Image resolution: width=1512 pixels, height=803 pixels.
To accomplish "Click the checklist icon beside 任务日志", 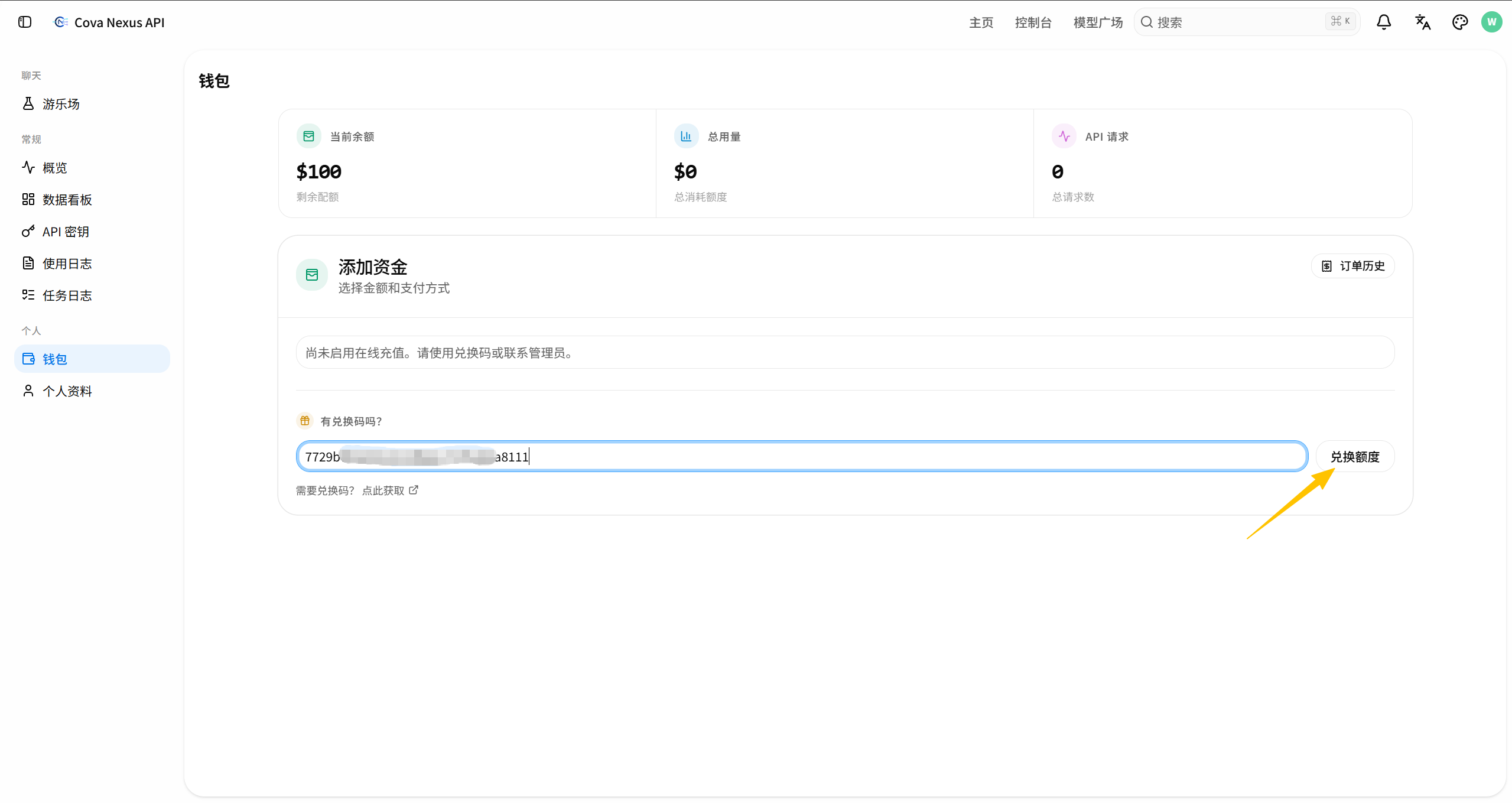I will [x=28, y=295].
